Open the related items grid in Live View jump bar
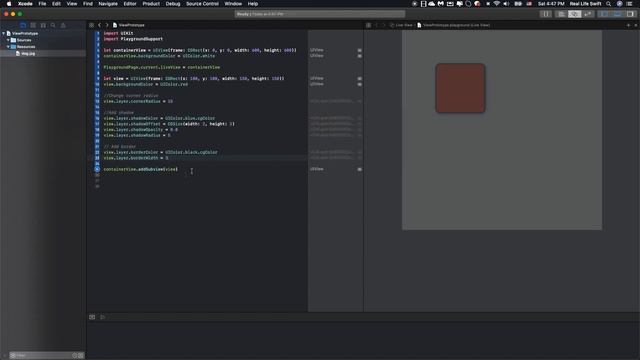Screen dimensions: 640x360 click(369, 25)
